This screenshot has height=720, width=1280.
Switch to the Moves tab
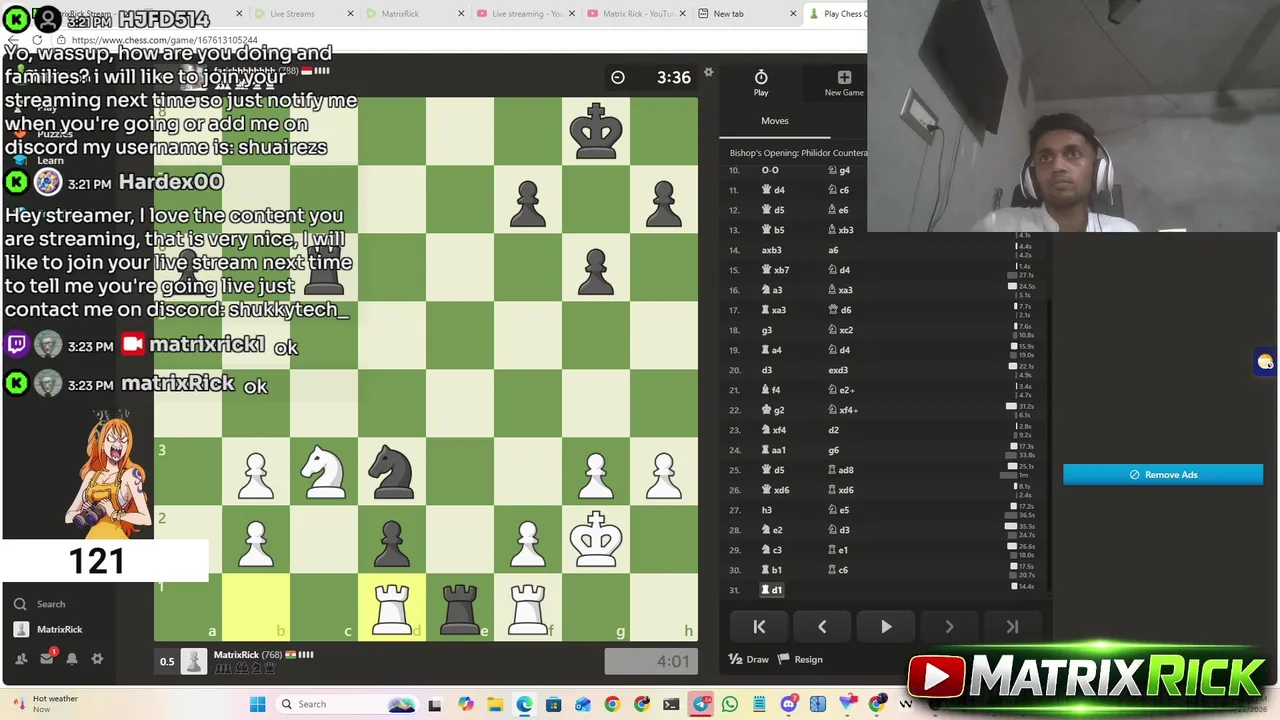(x=775, y=121)
